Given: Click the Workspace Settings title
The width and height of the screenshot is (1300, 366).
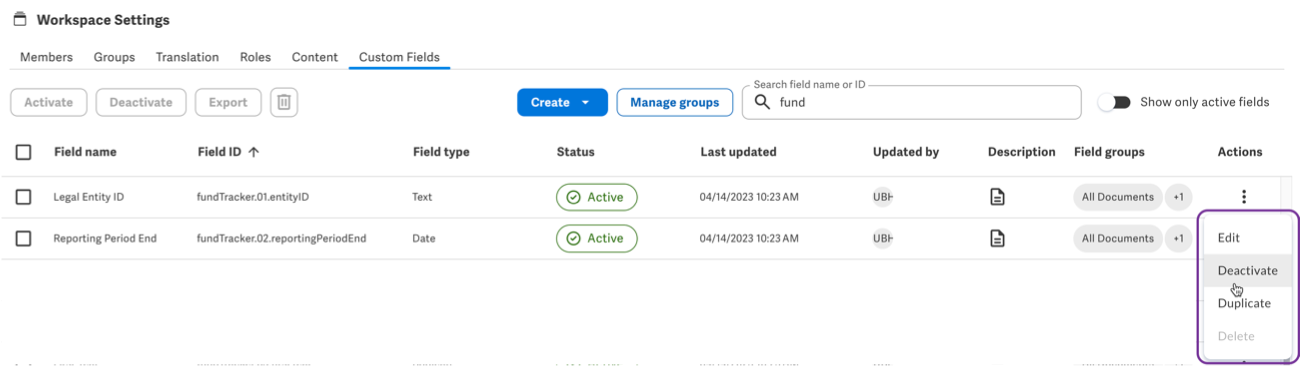Looking at the screenshot, I should 103,20.
